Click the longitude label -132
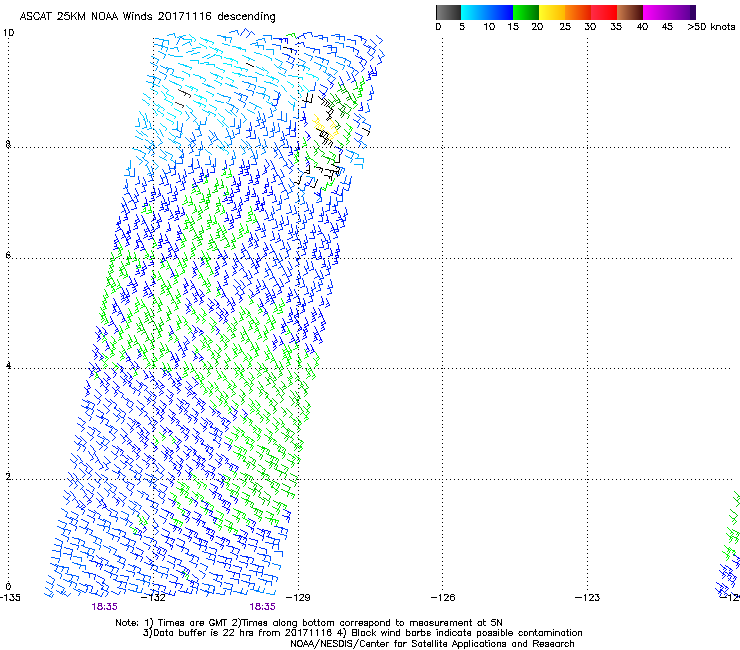740x650 pixels. tap(153, 598)
